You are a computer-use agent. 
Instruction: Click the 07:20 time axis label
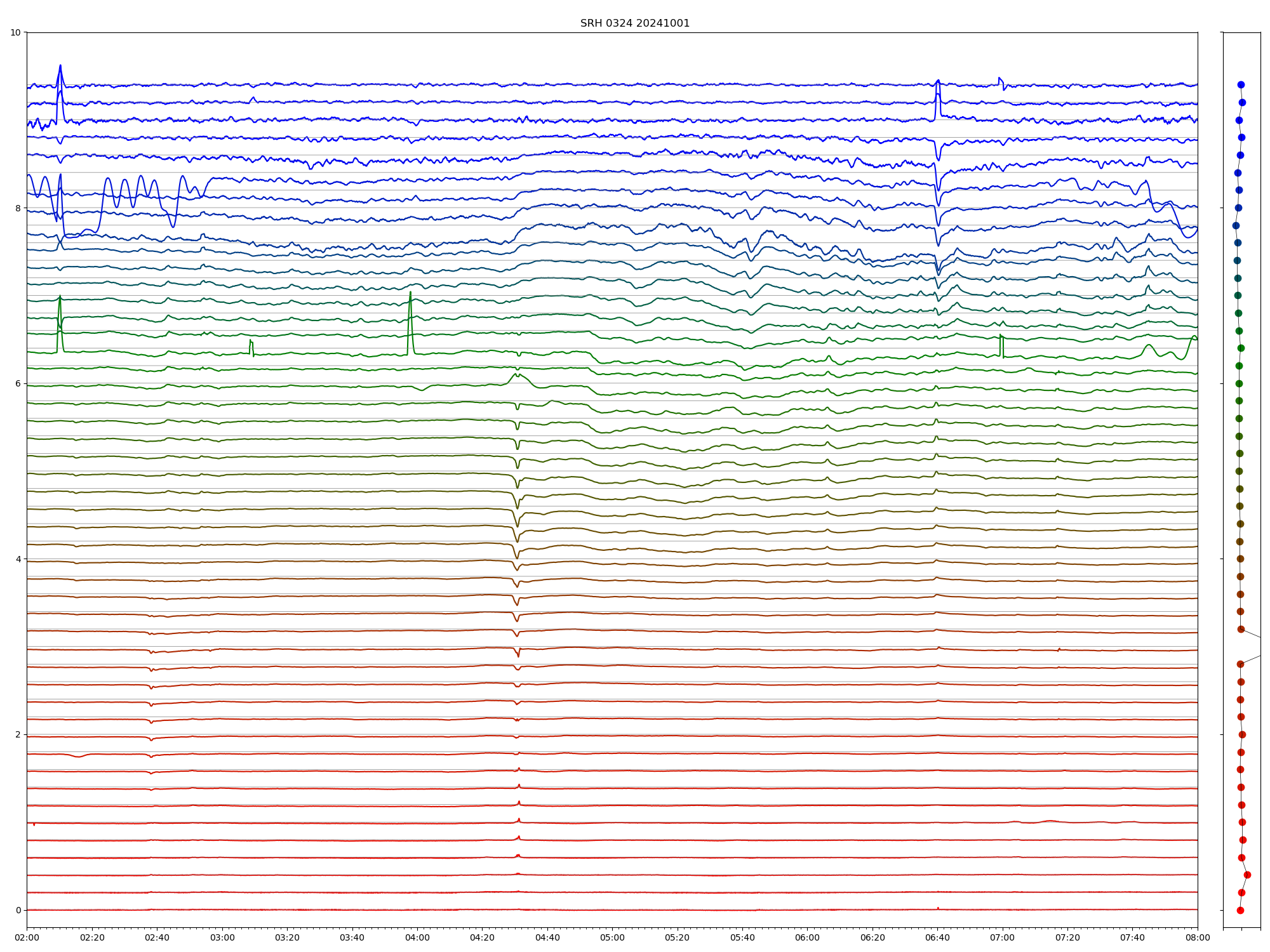[x=1067, y=937]
